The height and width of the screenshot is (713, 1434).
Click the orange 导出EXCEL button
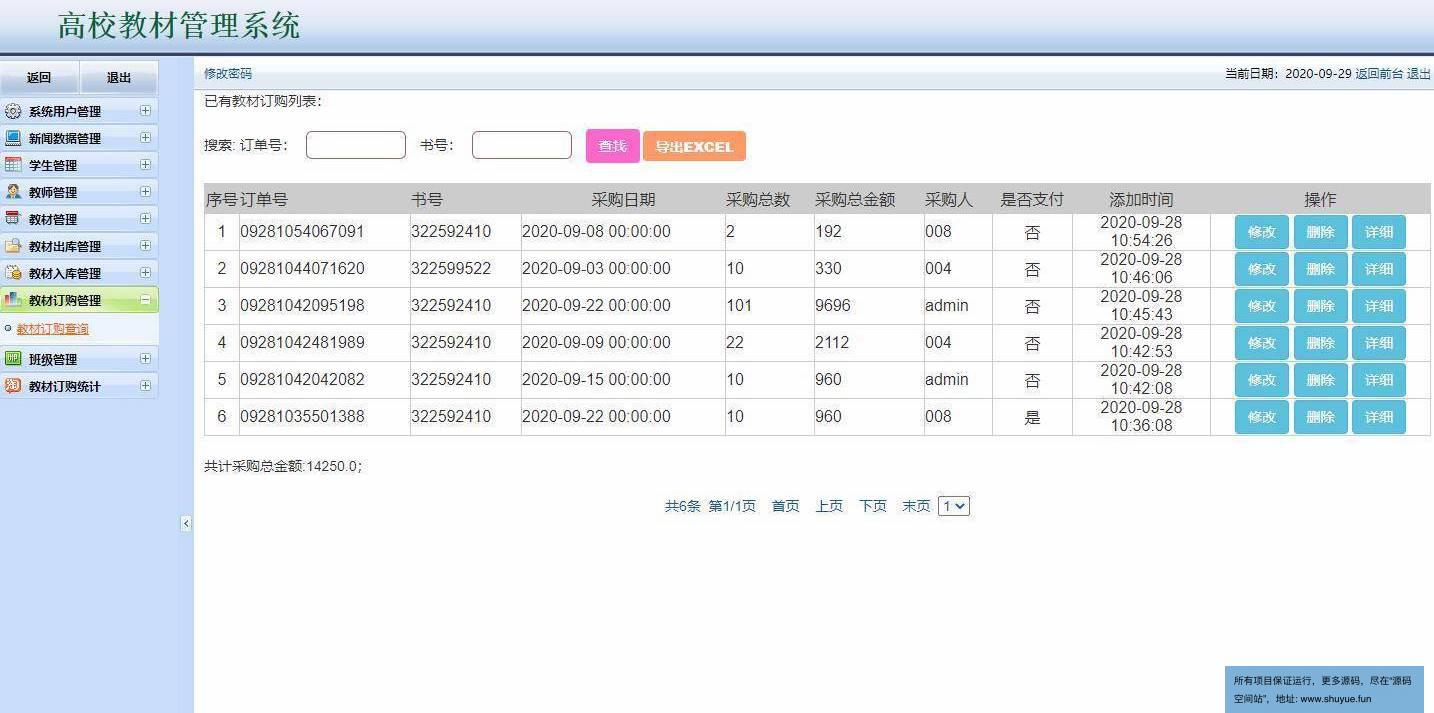[694, 146]
